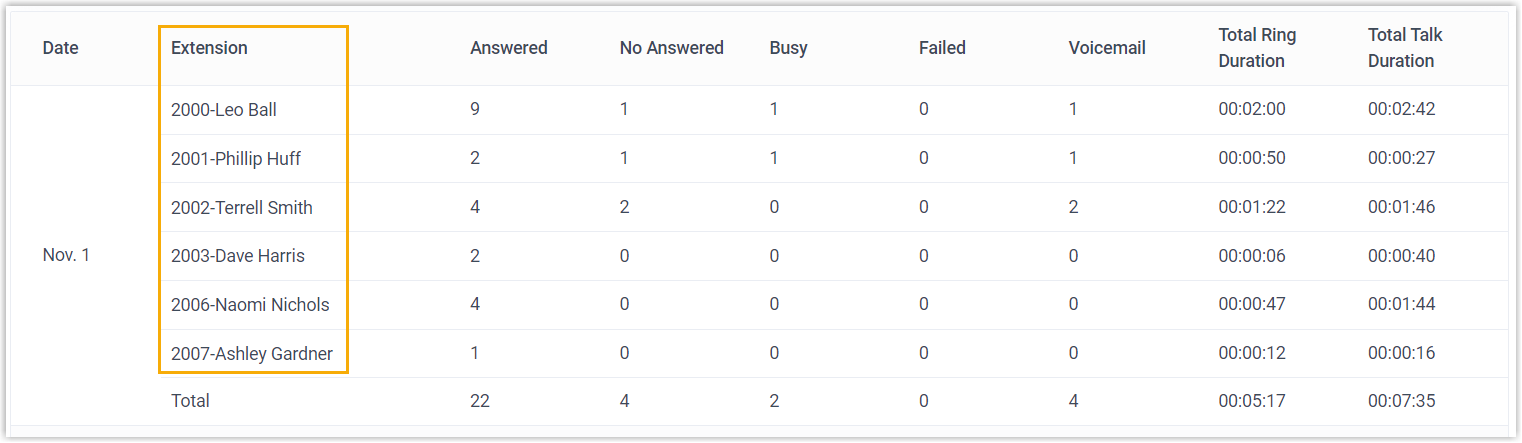
Task: Select the 2006-Naomi Nichols extension
Action: [x=250, y=305]
